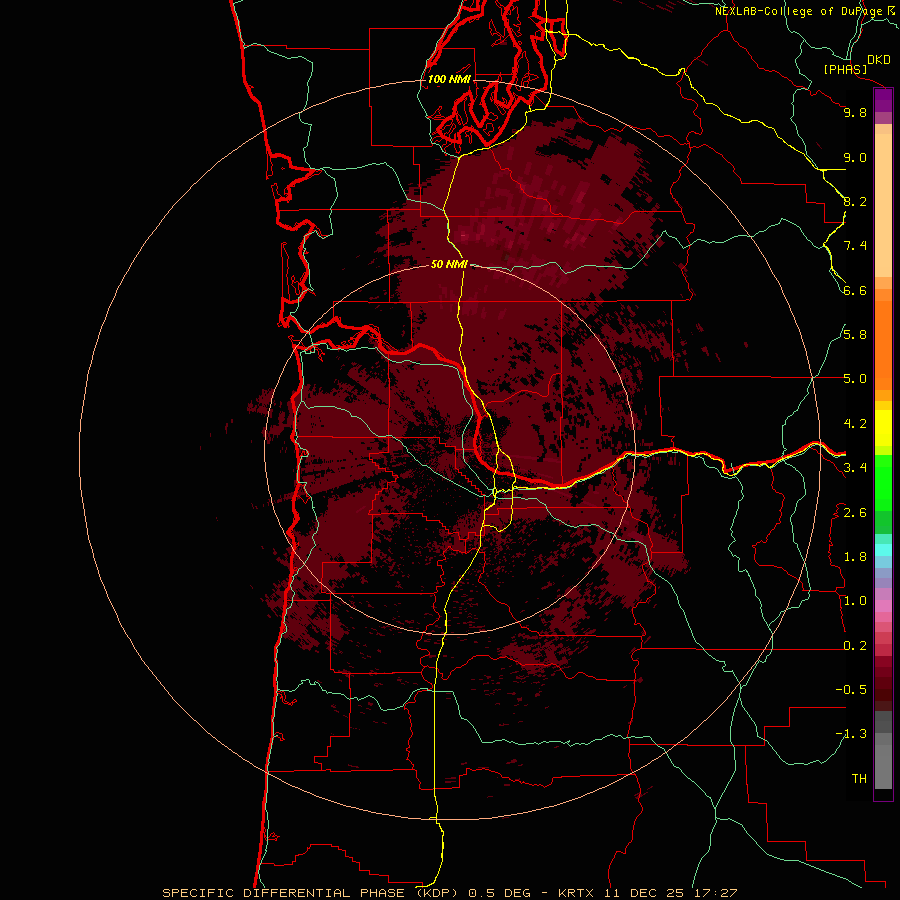Select the pink segment of the color bar
The height and width of the screenshot is (900, 900).
(x=883, y=606)
